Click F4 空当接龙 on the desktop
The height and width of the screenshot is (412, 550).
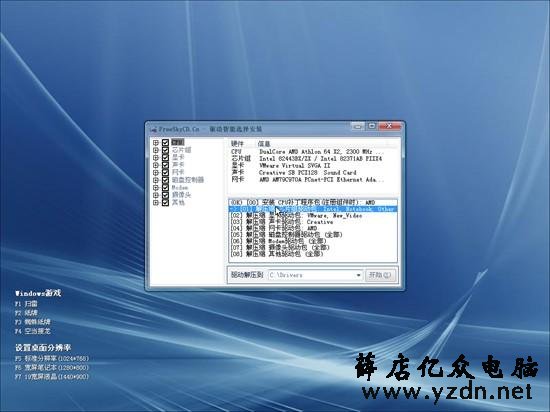click(x=33, y=331)
